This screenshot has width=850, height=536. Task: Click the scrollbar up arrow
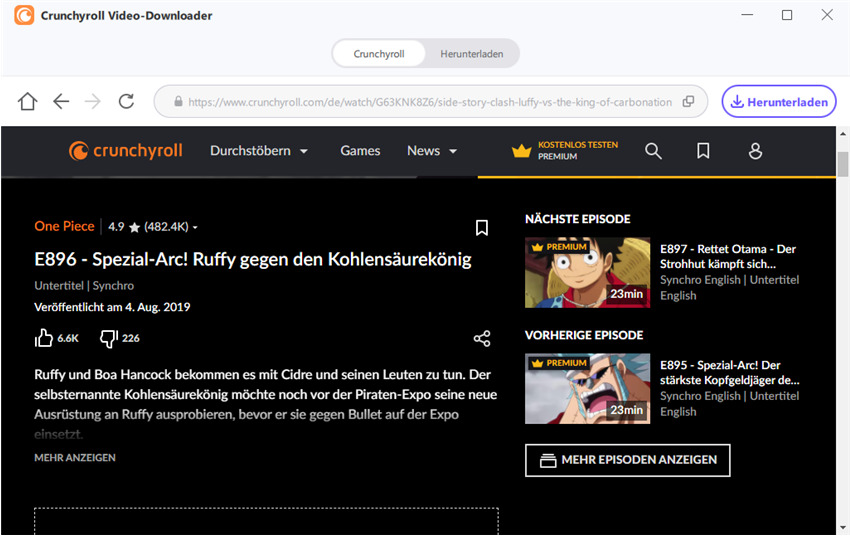[x=842, y=133]
